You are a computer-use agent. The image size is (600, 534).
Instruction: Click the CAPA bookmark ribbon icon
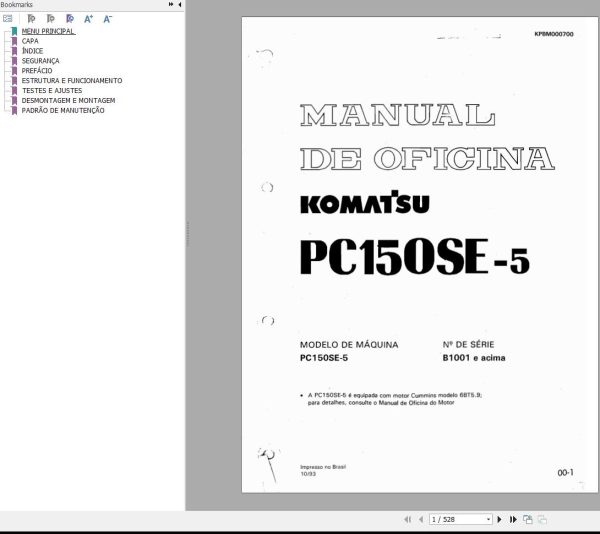point(14,41)
